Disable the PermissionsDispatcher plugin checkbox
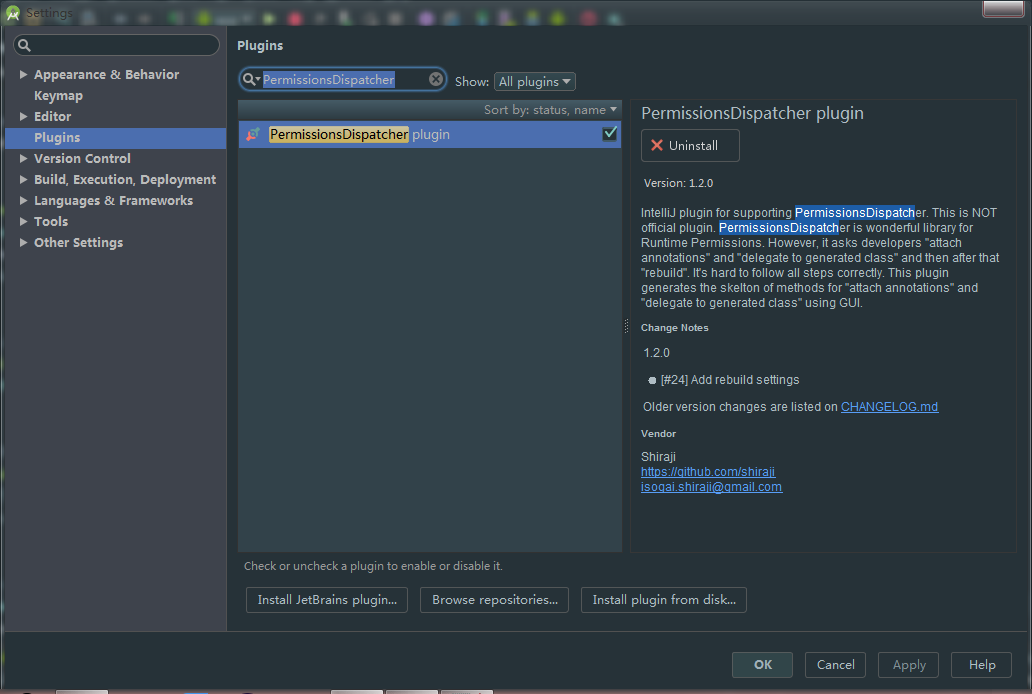The image size is (1032, 694). click(609, 134)
